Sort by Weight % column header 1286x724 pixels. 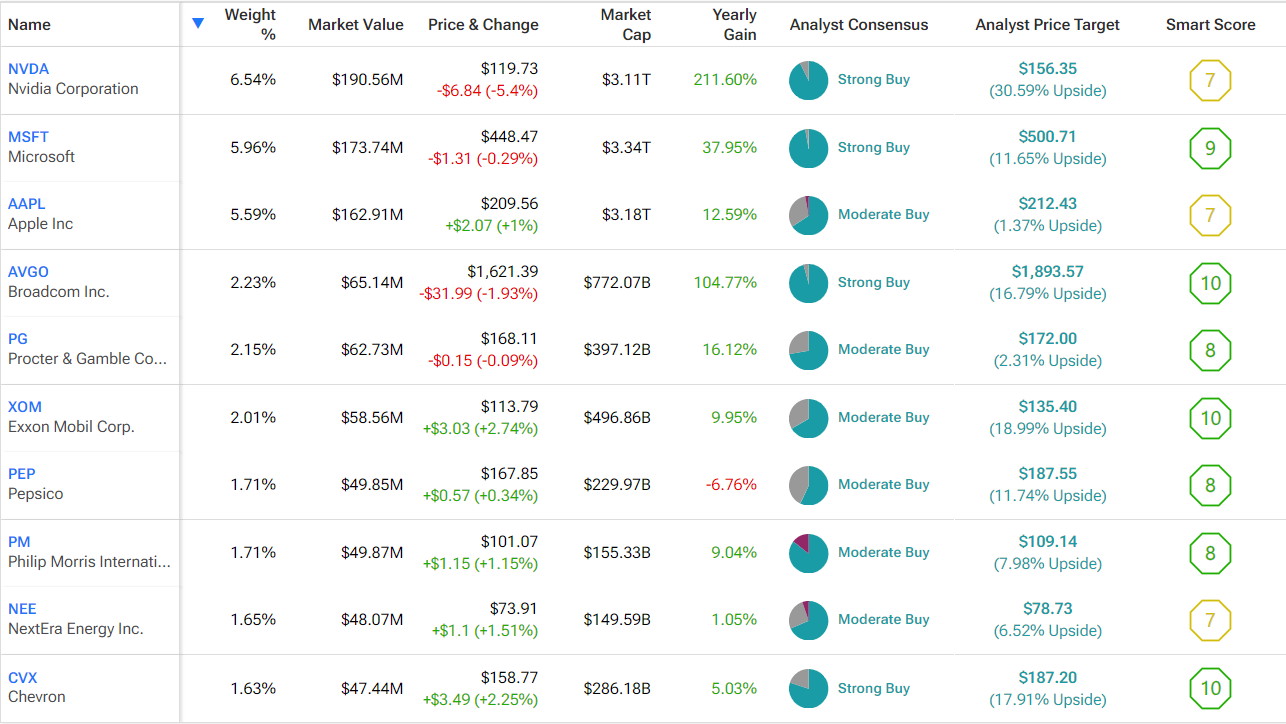[250, 24]
